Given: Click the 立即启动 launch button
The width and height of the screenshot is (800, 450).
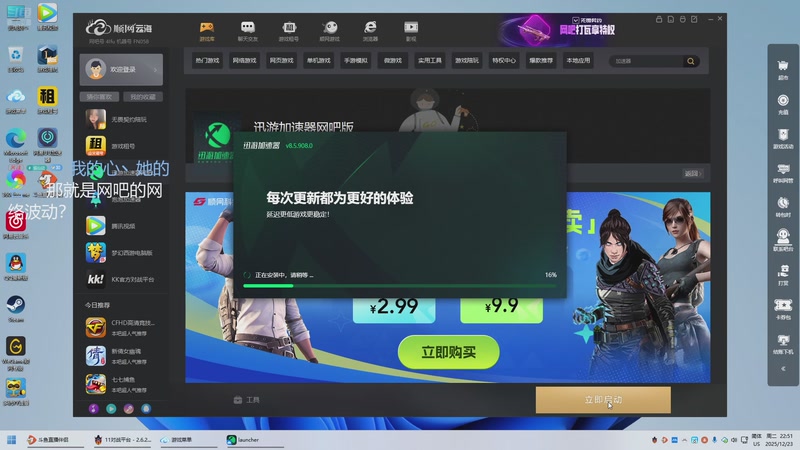Looking at the screenshot, I should tap(603, 400).
